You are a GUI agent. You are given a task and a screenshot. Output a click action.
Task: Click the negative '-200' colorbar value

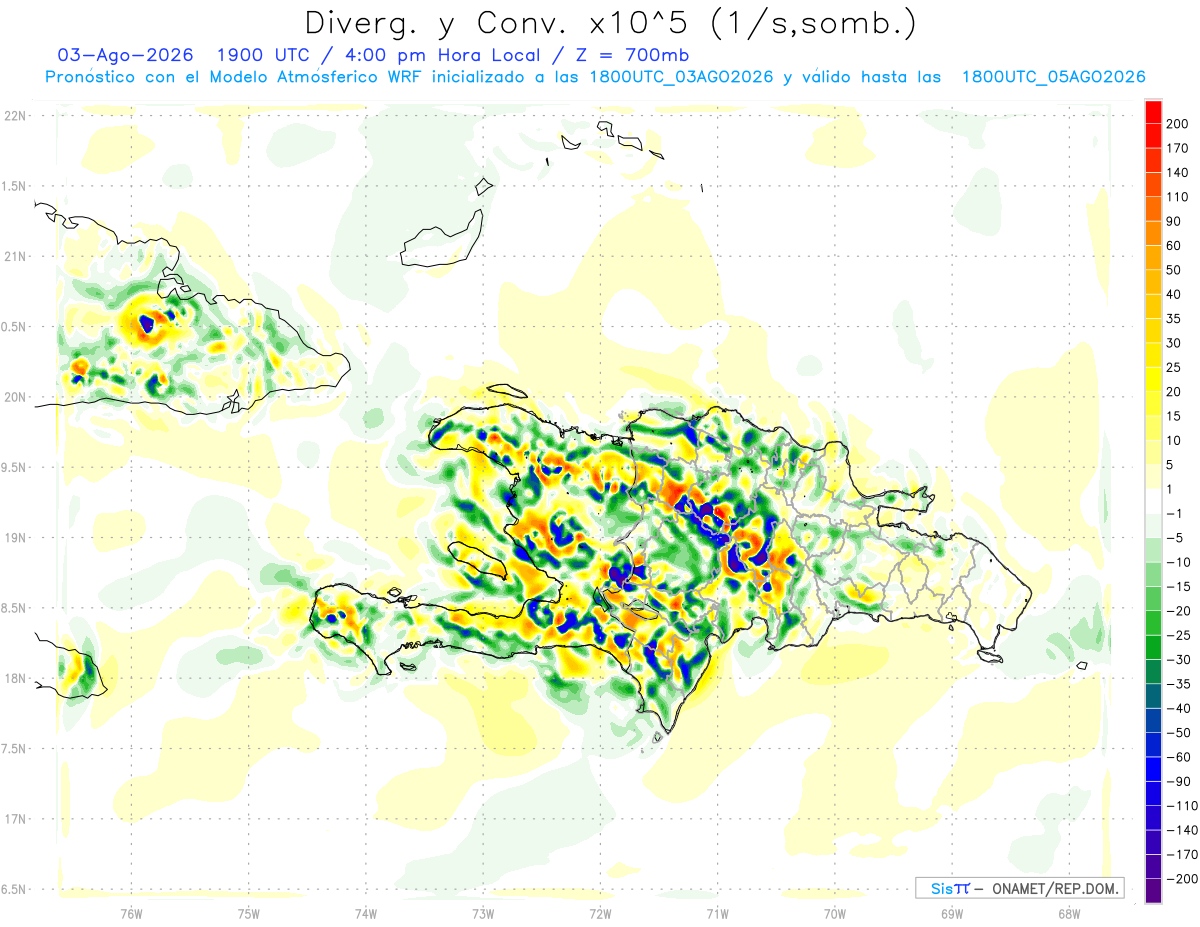(x=1182, y=879)
